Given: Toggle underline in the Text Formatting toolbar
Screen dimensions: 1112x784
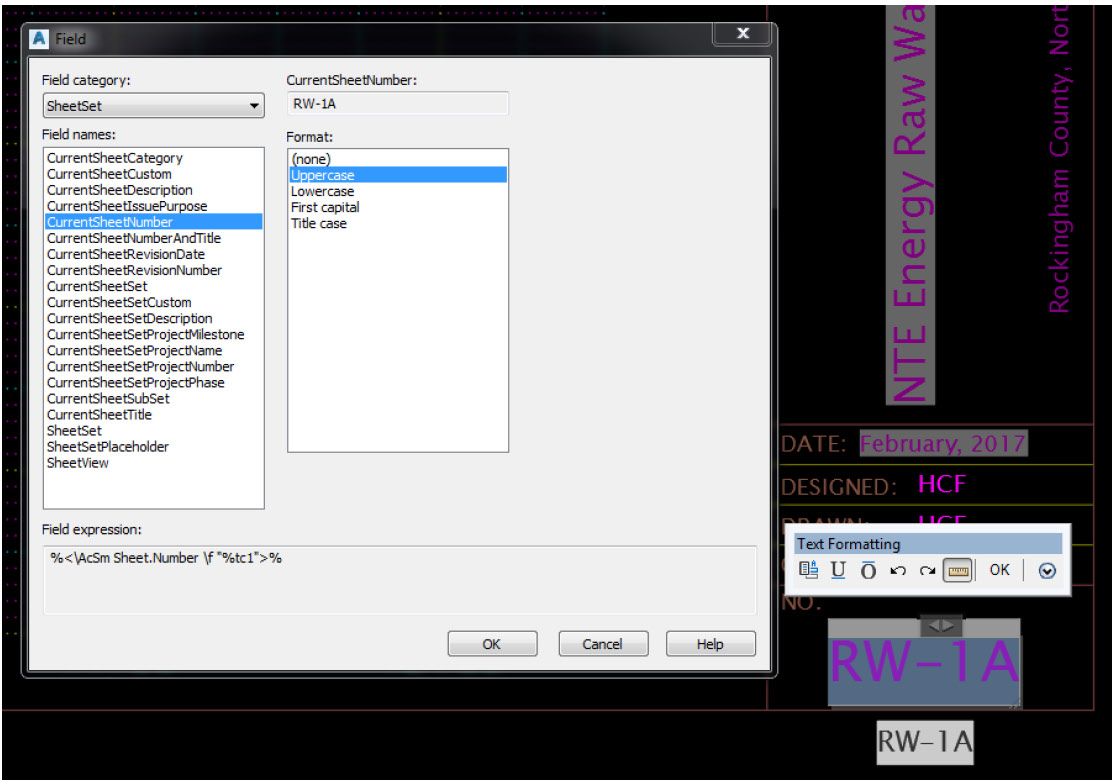Looking at the screenshot, I should pos(838,571).
